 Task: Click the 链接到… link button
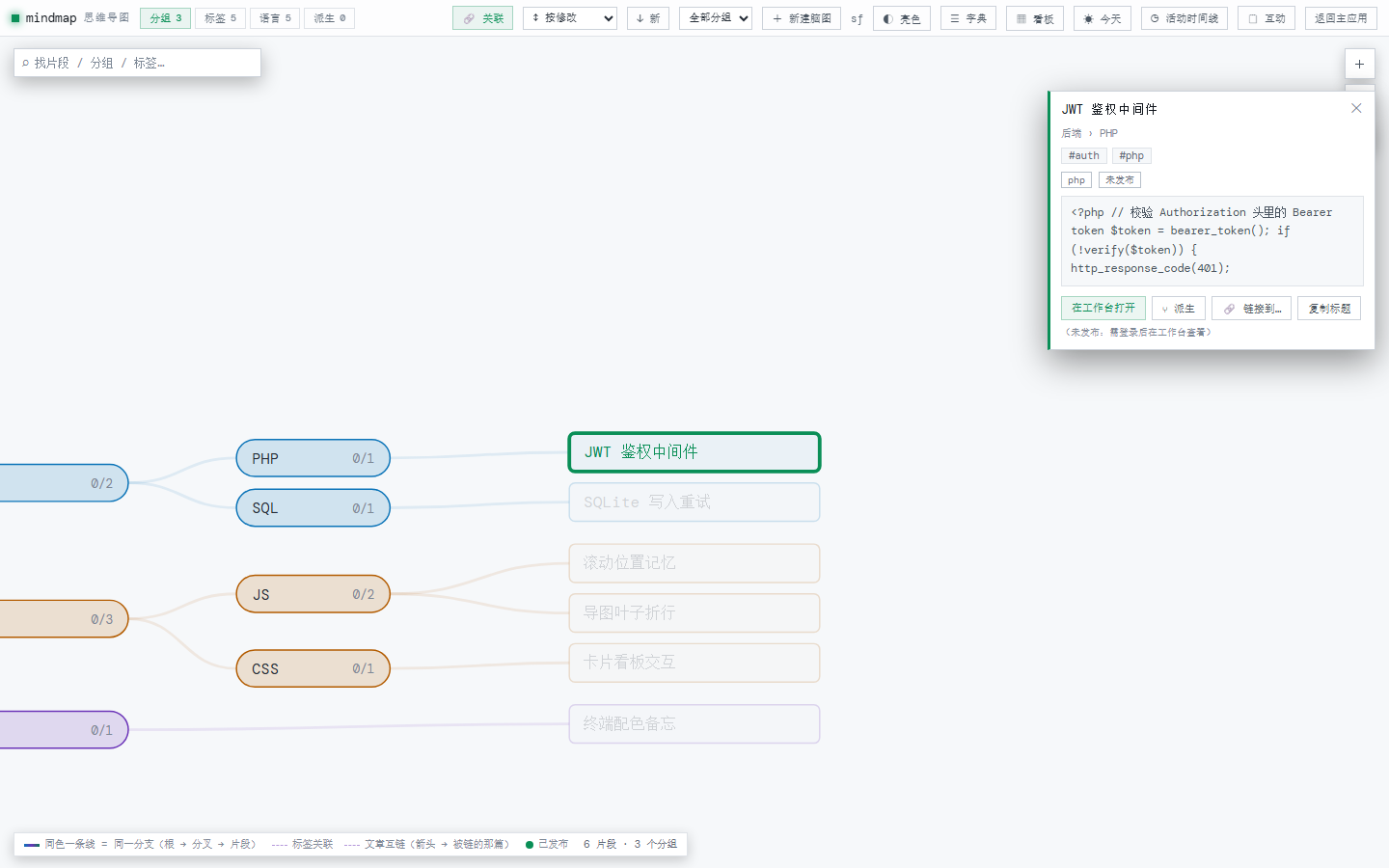[x=1251, y=309]
